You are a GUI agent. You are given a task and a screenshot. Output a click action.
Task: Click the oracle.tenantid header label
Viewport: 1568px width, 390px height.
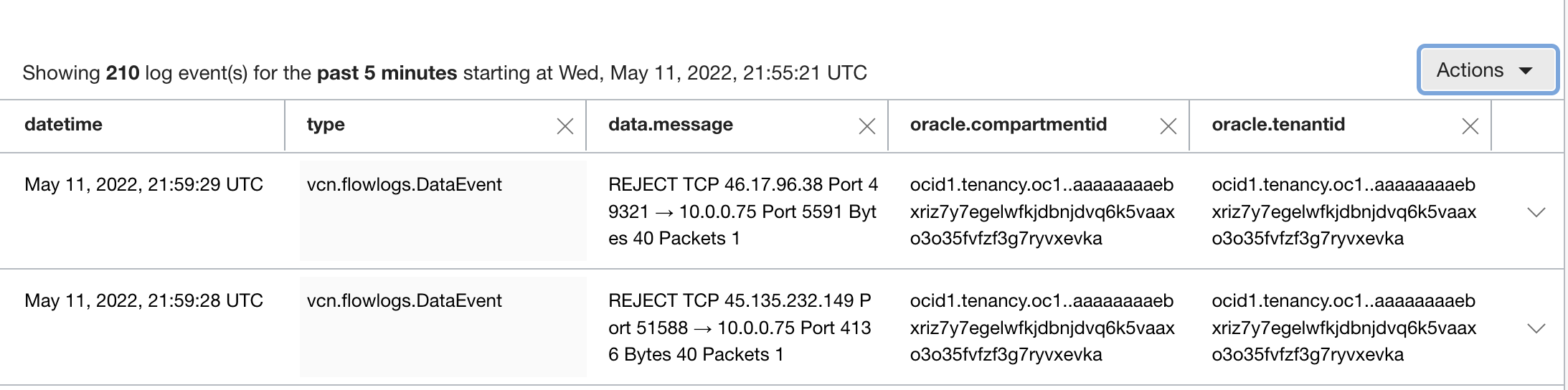tap(1277, 125)
